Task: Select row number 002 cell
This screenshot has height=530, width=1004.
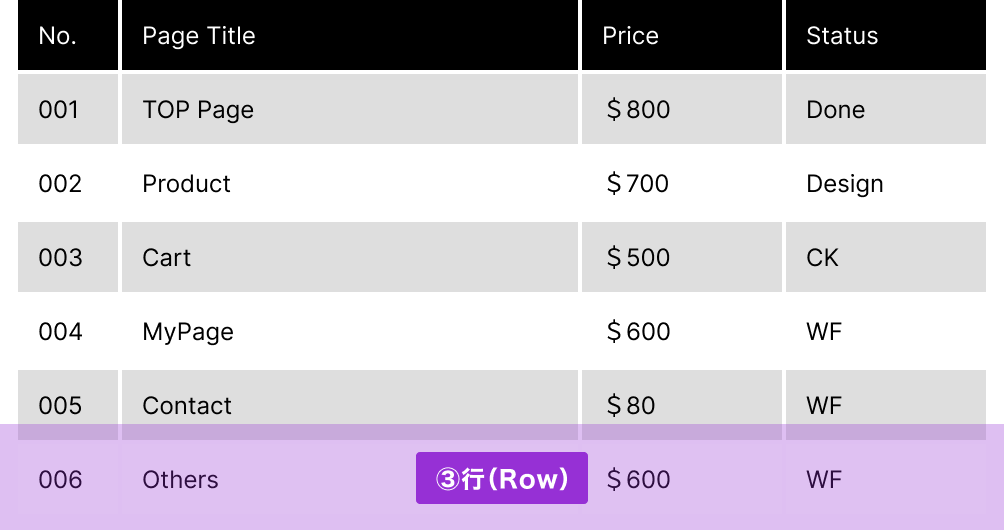Action: [x=60, y=184]
